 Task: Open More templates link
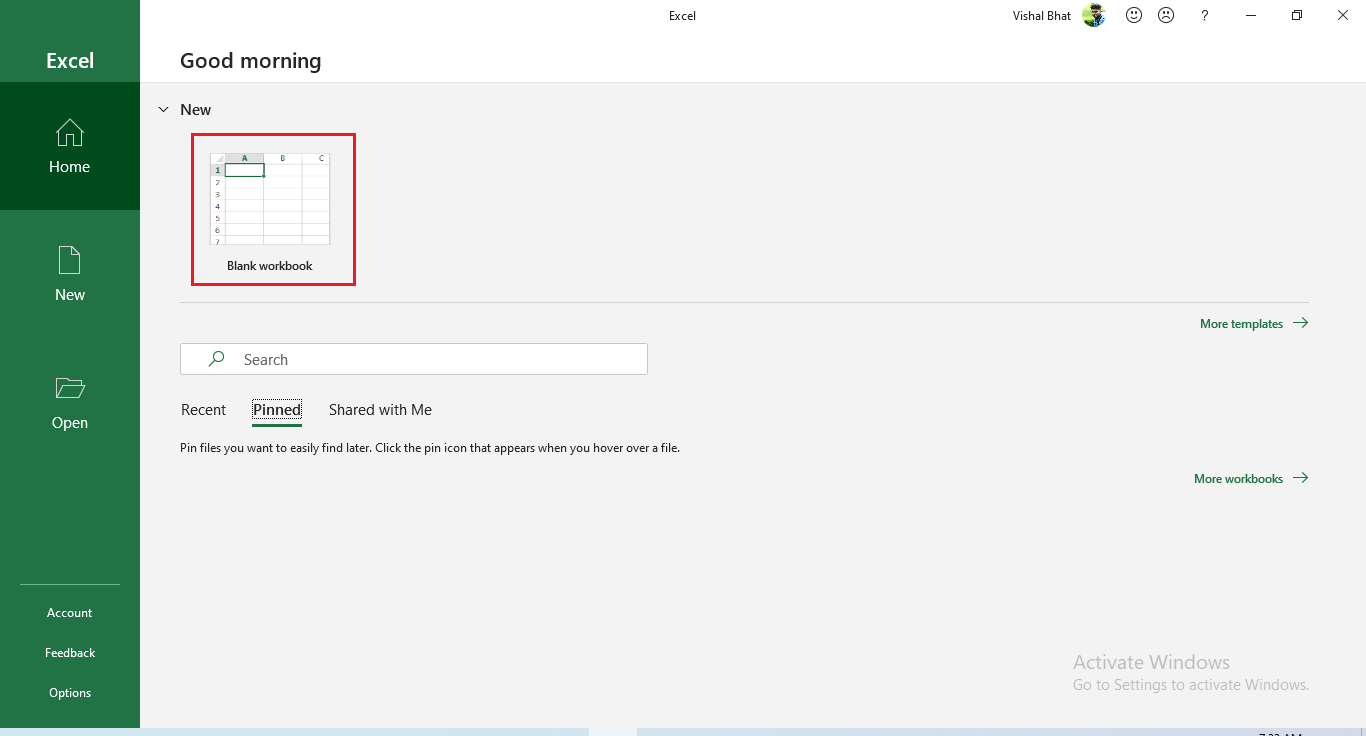pos(1254,323)
